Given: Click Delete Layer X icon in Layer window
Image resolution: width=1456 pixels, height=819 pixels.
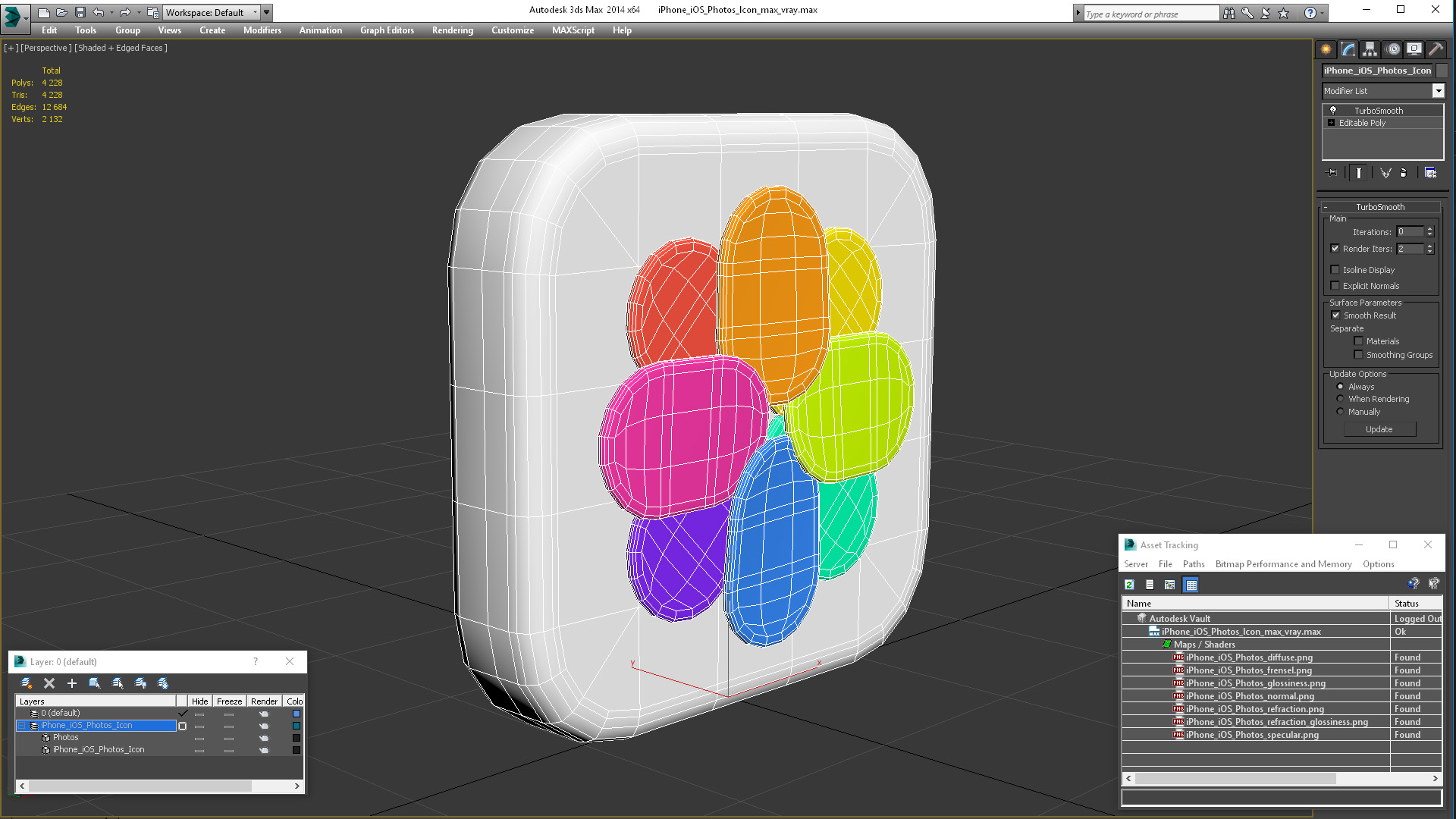Looking at the screenshot, I should click(49, 683).
